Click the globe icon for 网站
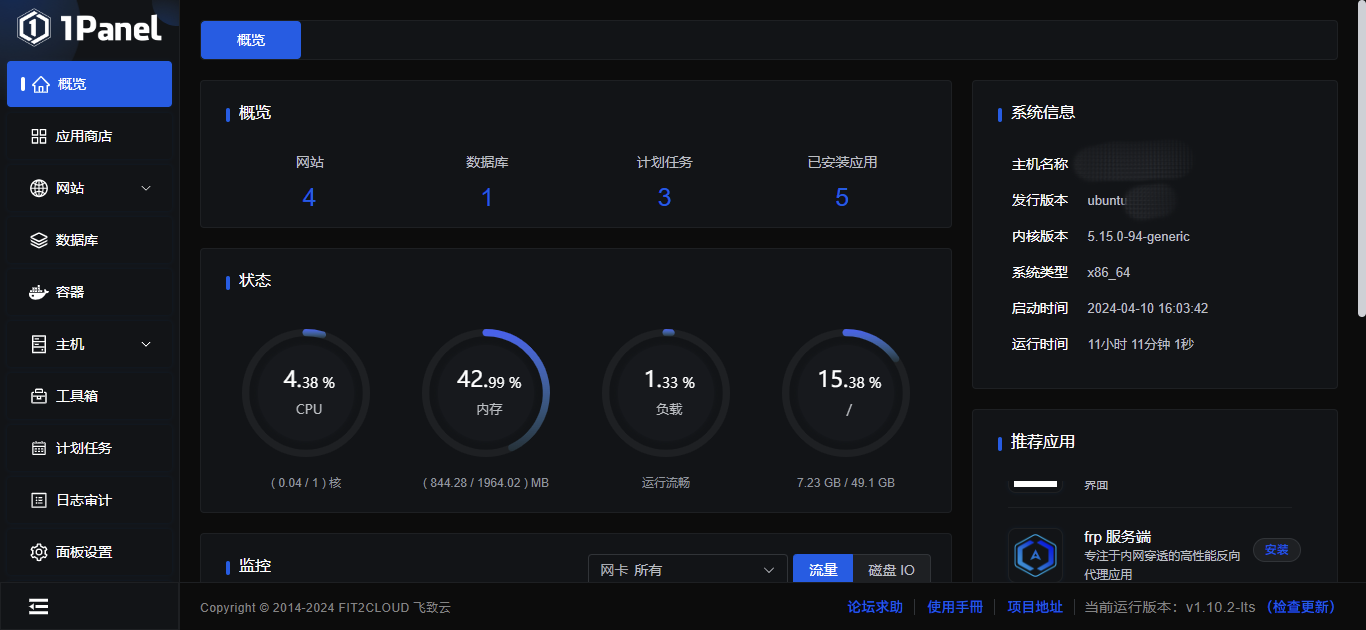1366x630 pixels. [39, 188]
